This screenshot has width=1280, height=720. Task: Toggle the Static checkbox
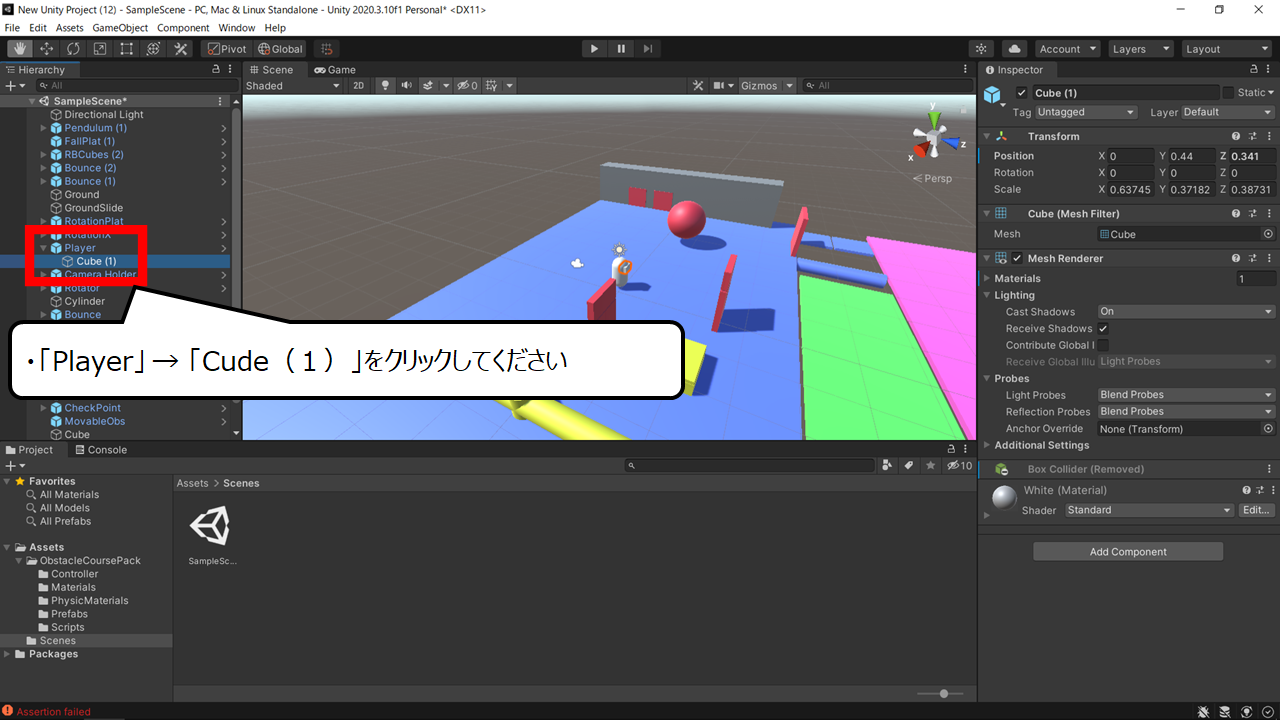pyautogui.click(x=1228, y=93)
